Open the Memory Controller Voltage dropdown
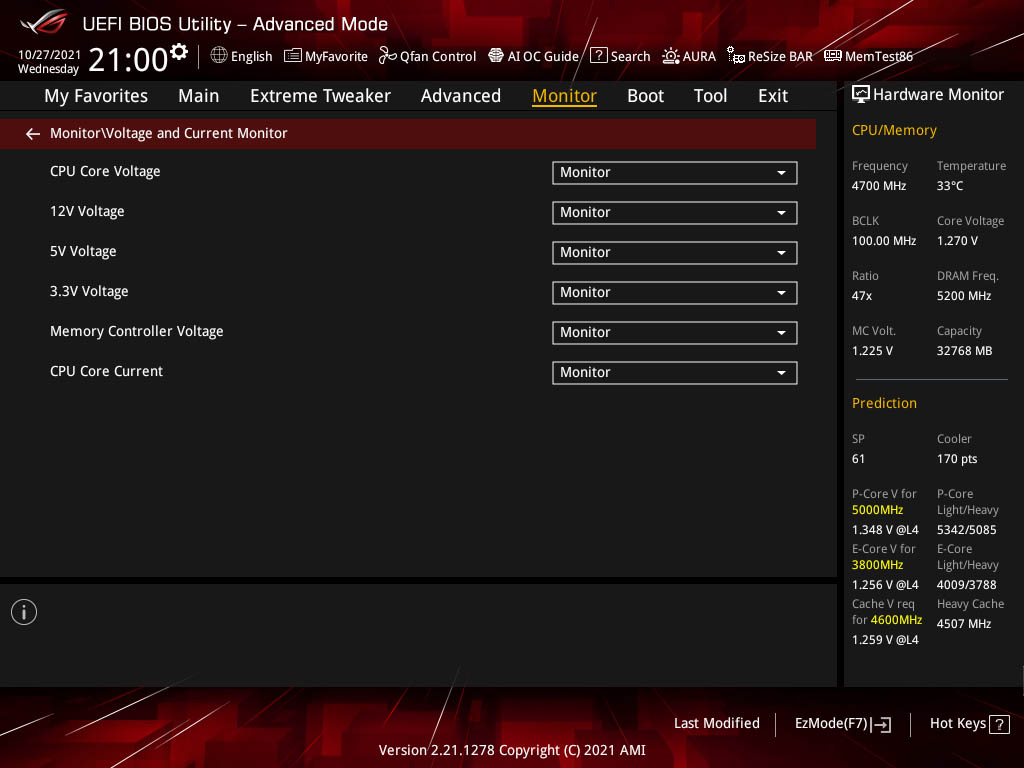The image size is (1024, 768). pos(675,332)
